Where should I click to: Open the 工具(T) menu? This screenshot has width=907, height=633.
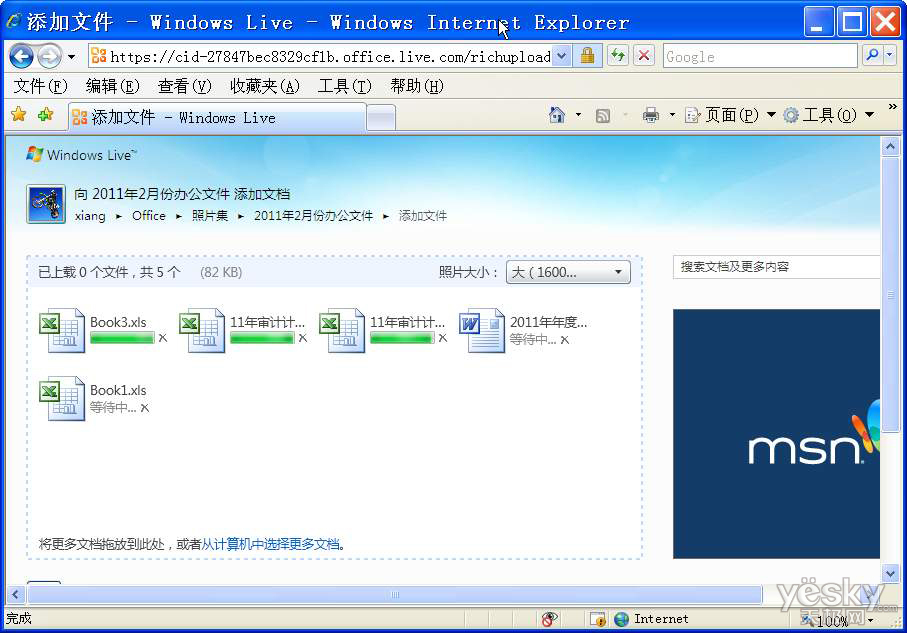pos(345,86)
